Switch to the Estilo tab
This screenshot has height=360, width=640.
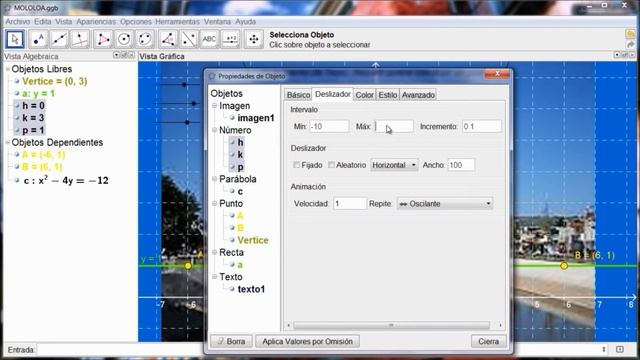388,95
